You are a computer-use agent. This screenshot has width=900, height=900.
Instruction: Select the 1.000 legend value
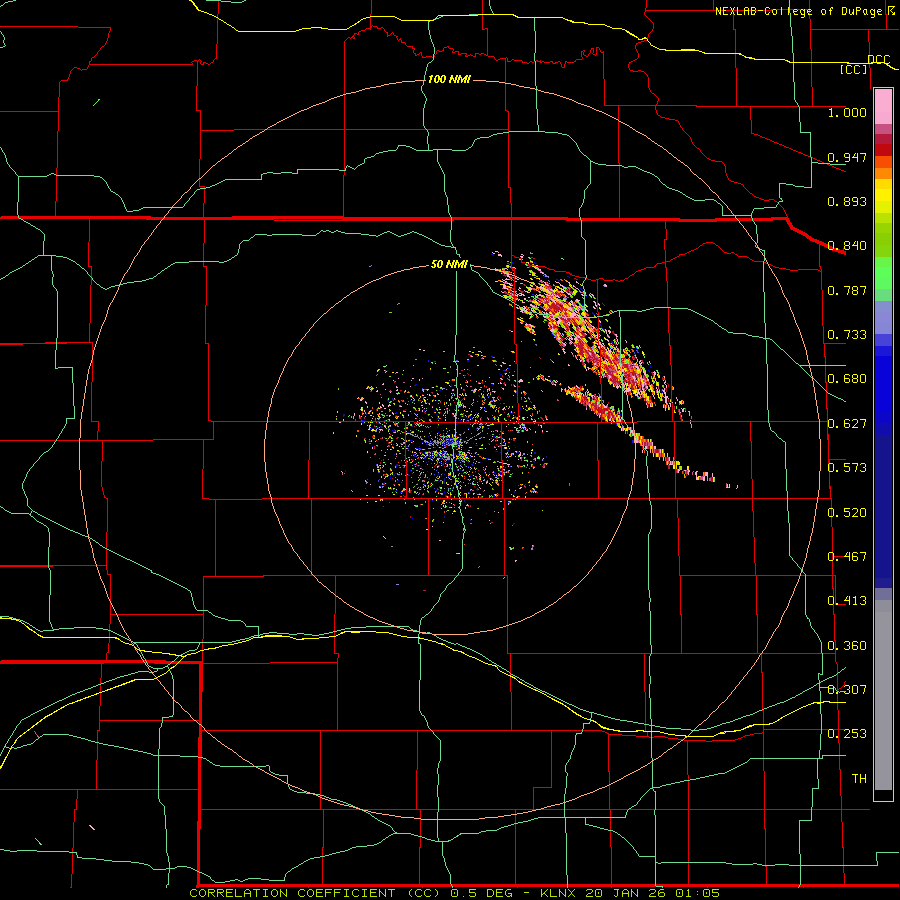tap(847, 112)
